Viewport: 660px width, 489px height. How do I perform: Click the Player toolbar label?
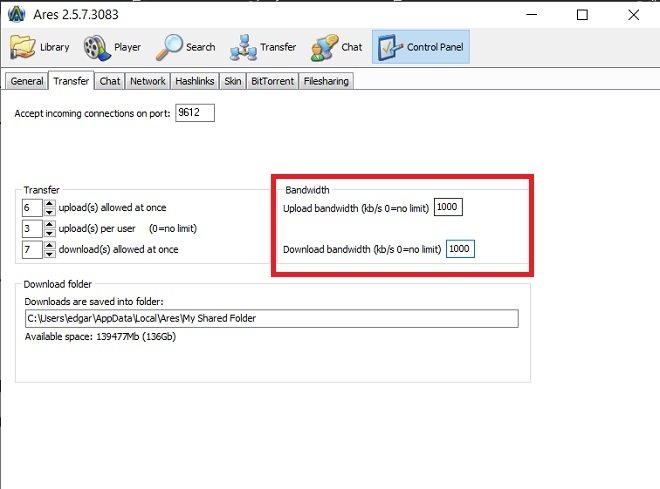pyautogui.click(x=128, y=47)
